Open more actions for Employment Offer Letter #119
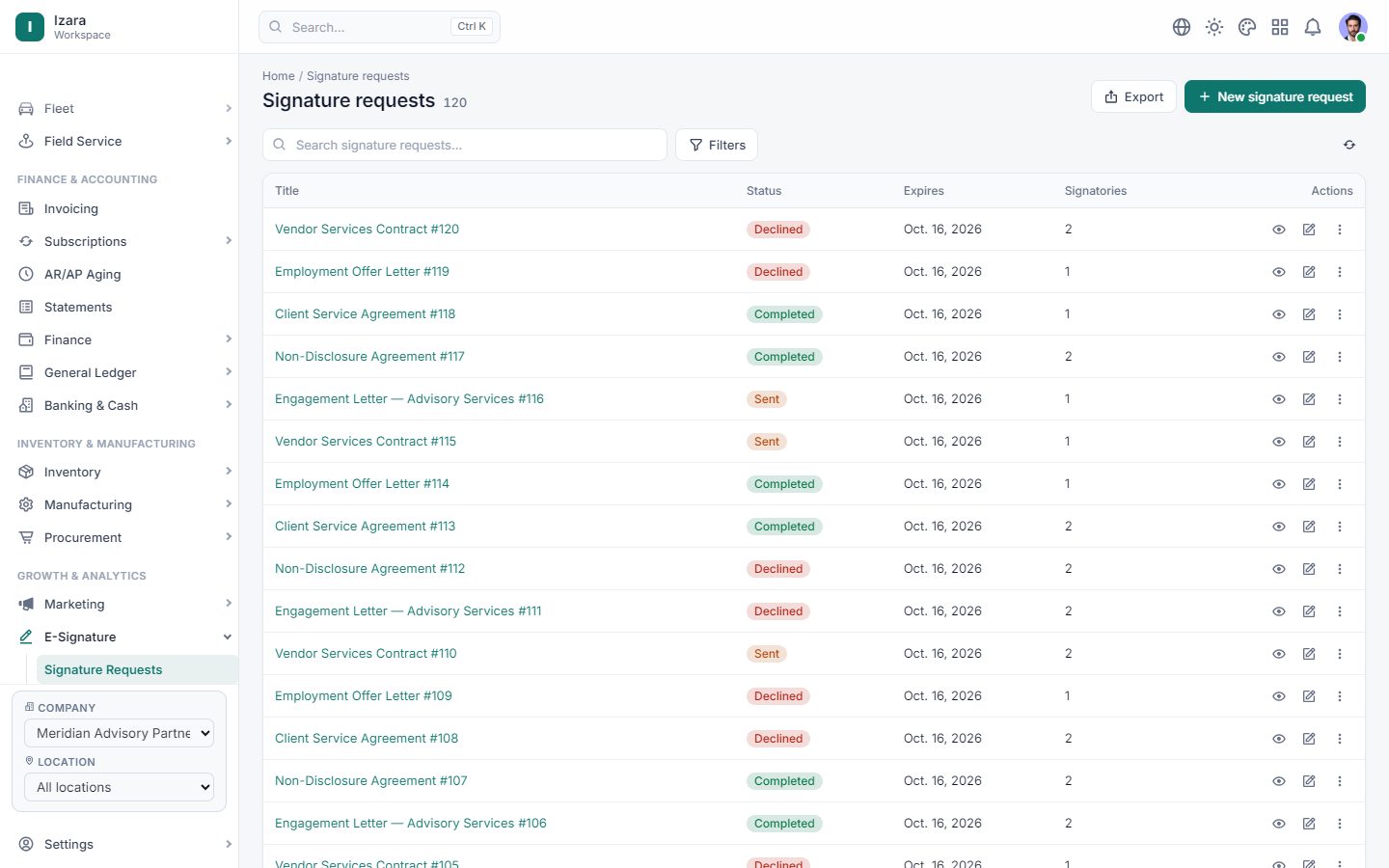 point(1340,272)
